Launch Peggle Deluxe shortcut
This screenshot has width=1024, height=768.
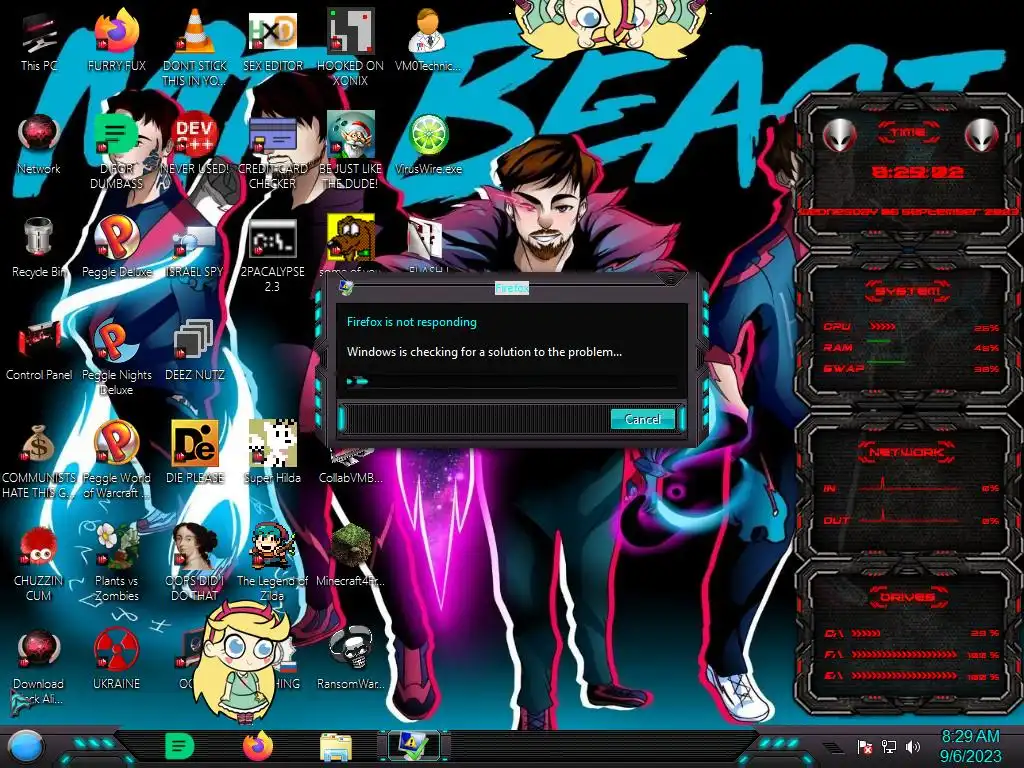click(x=116, y=247)
